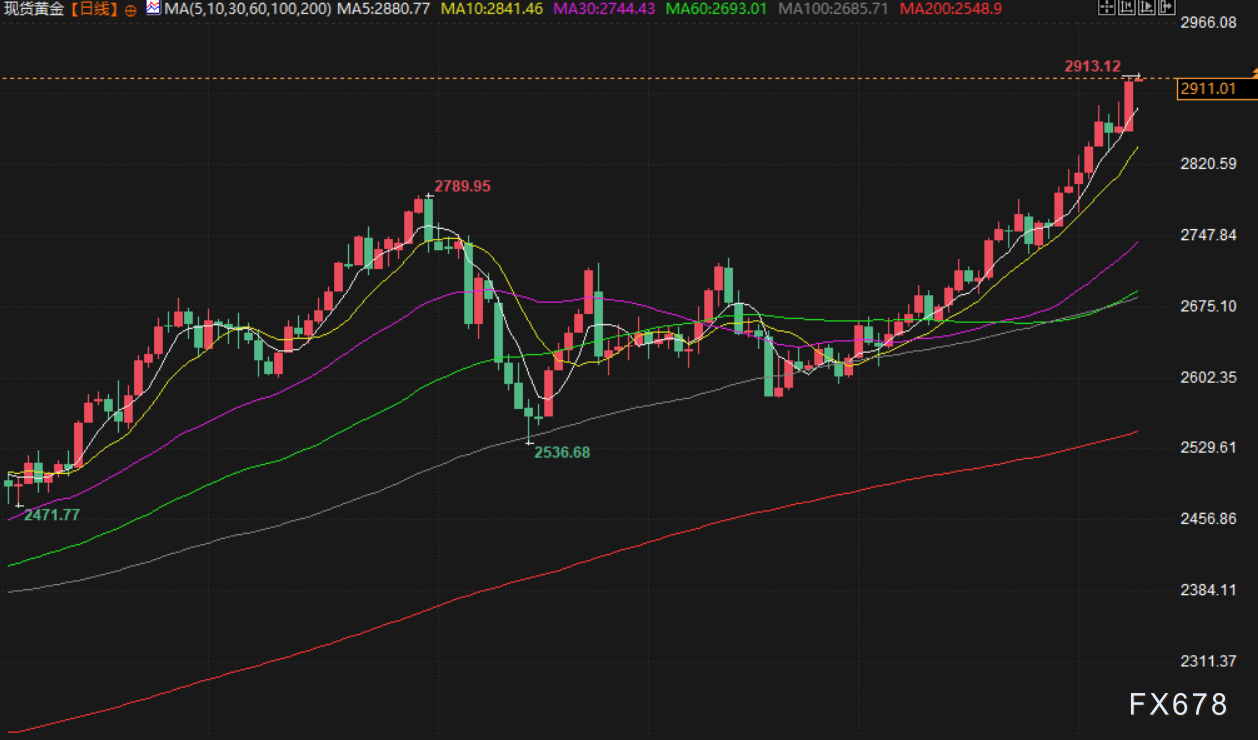Click the red MA200 legend value
The image size is (1258, 740).
click(x=950, y=9)
